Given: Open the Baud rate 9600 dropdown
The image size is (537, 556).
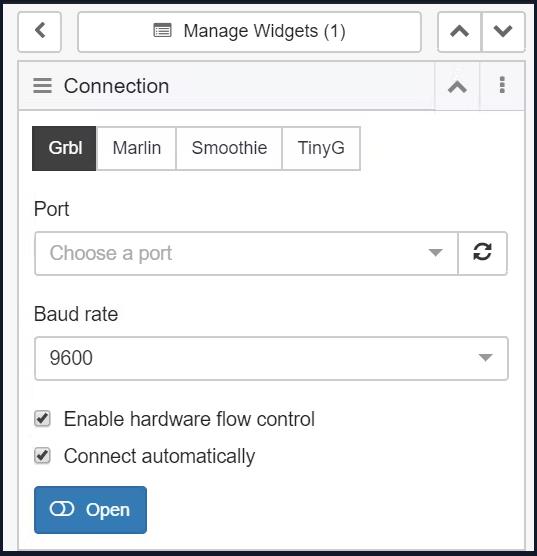Looking at the screenshot, I should pos(271,358).
